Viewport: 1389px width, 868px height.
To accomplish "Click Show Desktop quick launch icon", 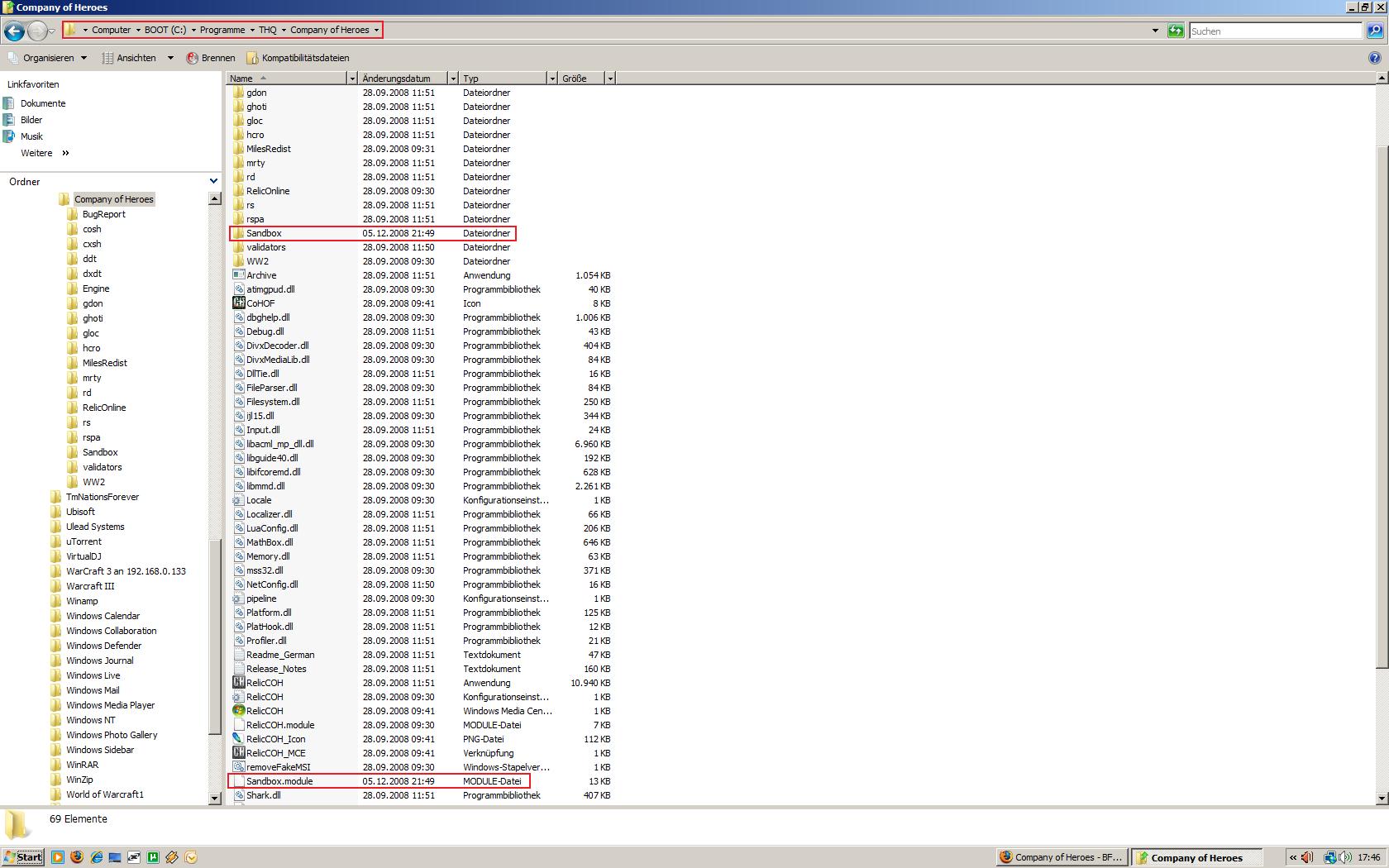I will (115, 857).
